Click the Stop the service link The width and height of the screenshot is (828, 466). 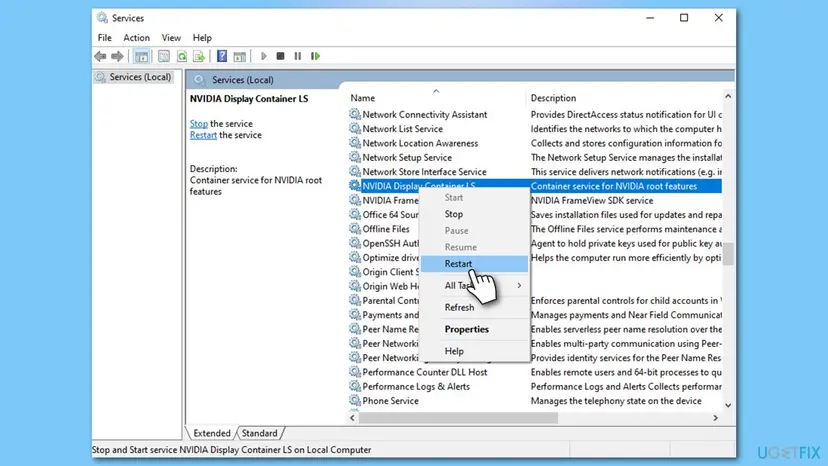point(199,124)
